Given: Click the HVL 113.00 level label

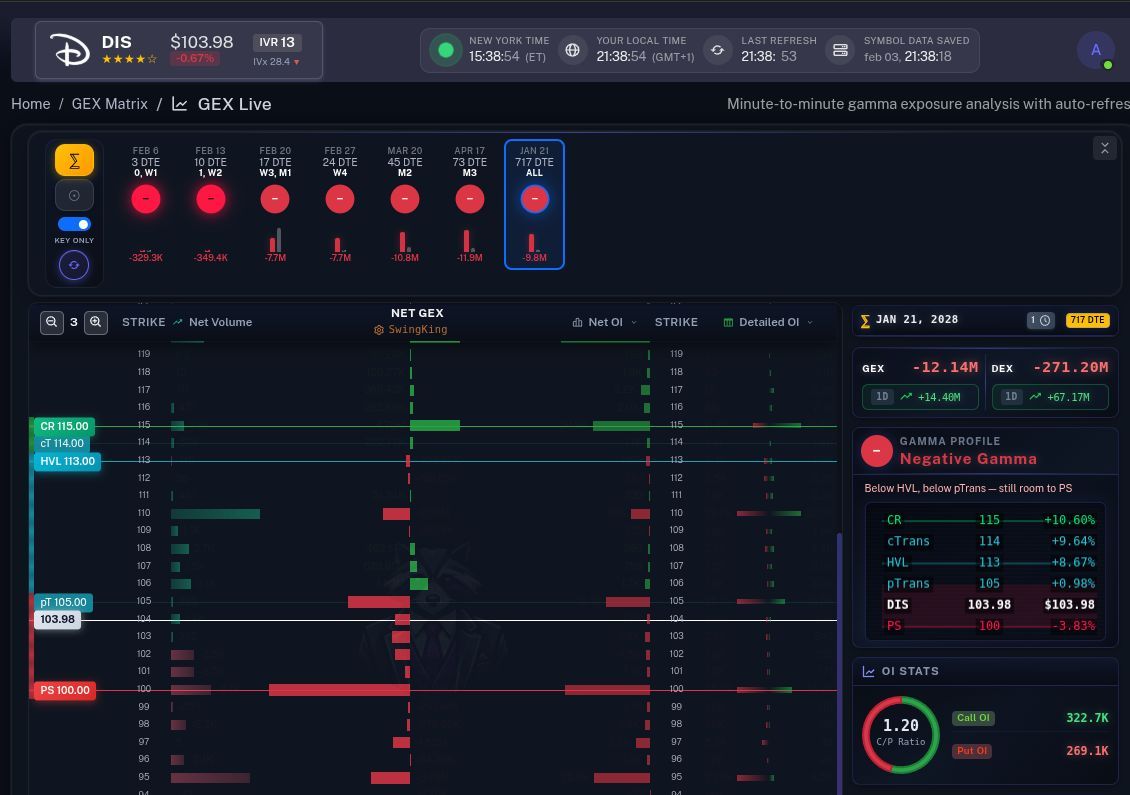Looking at the screenshot, I should click(x=67, y=461).
